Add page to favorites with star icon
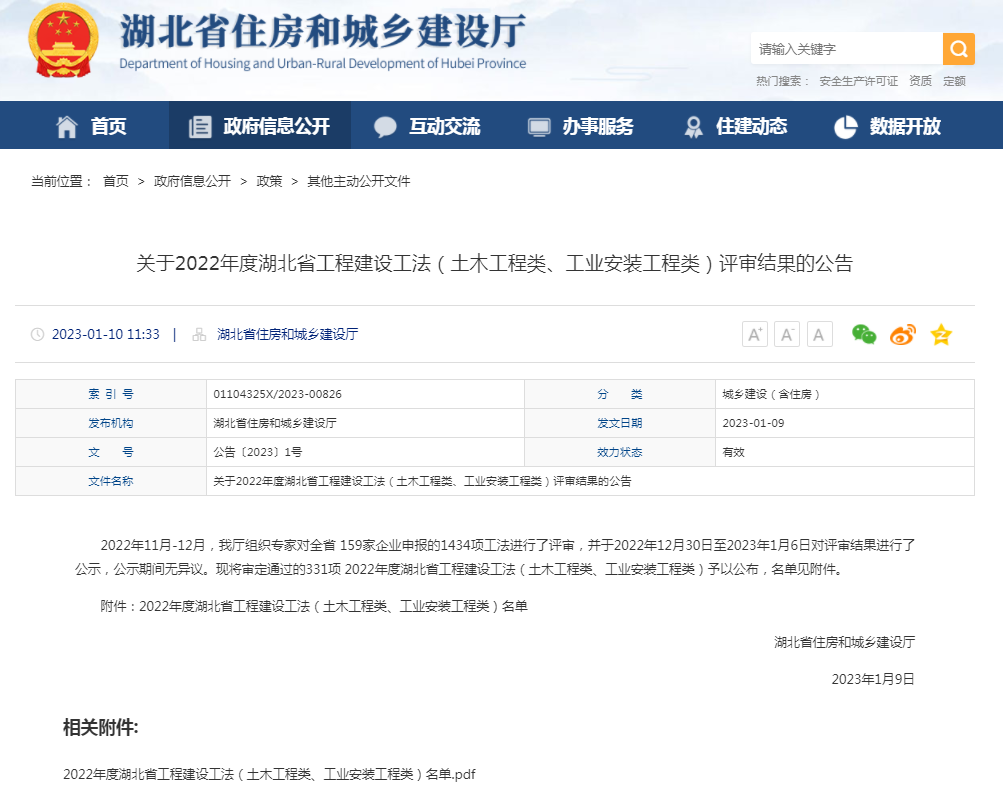The height and width of the screenshot is (787, 1003). coord(941,335)
